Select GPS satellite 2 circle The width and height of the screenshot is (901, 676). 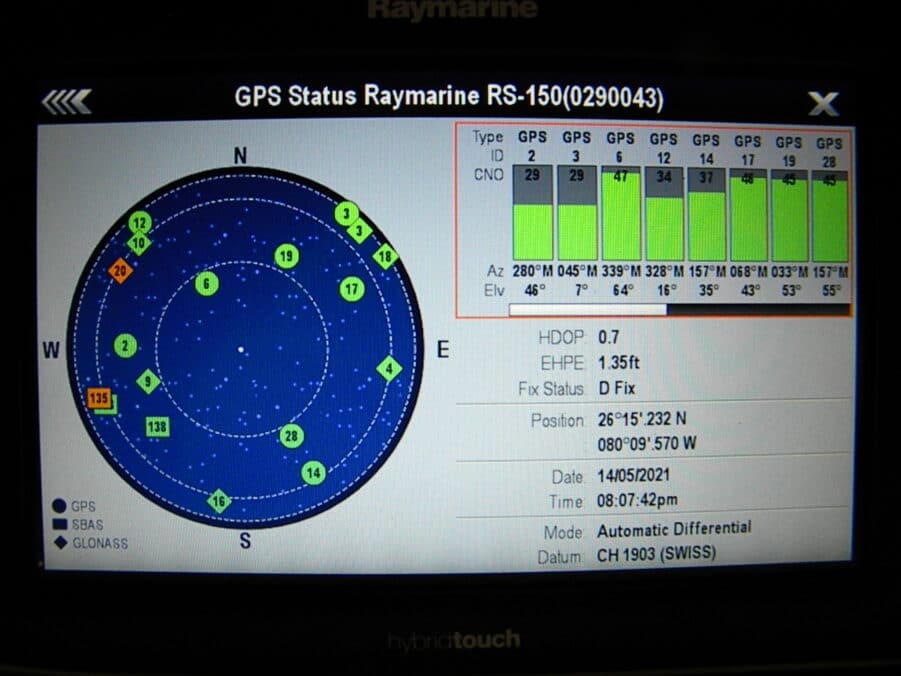point(125,346)
